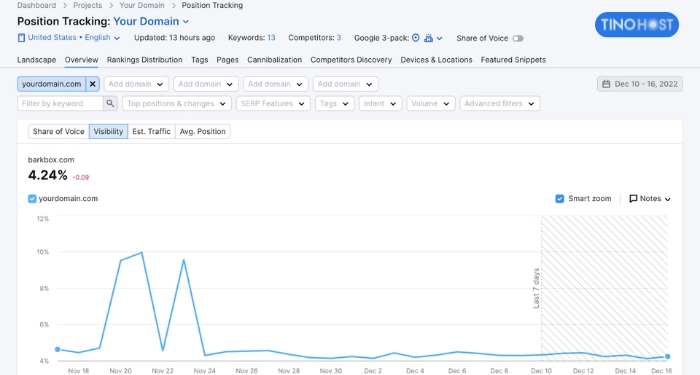
Task: Open the fourth Add domain dropdown
Action: coord(345,84)
